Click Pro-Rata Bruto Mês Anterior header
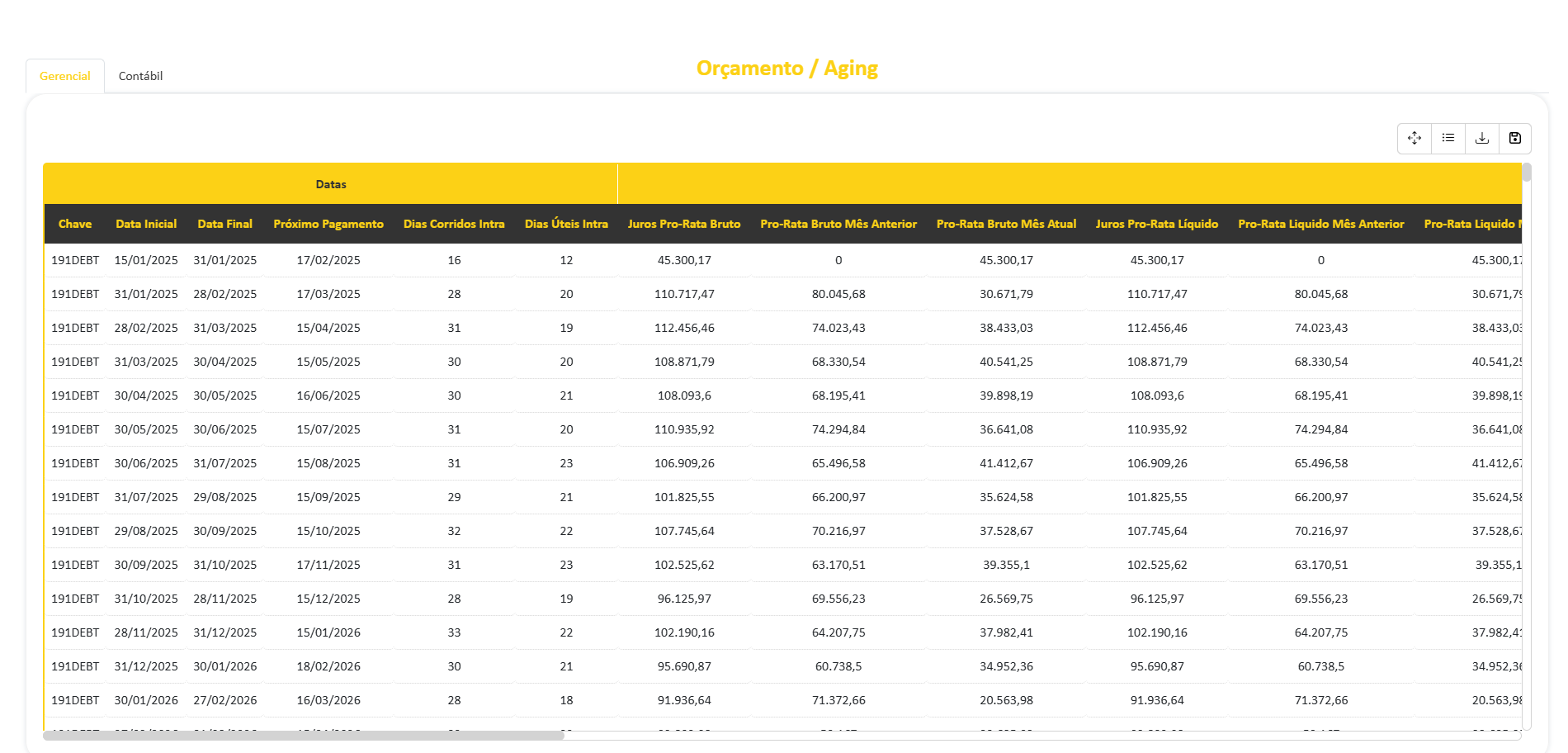 [838, 224]
